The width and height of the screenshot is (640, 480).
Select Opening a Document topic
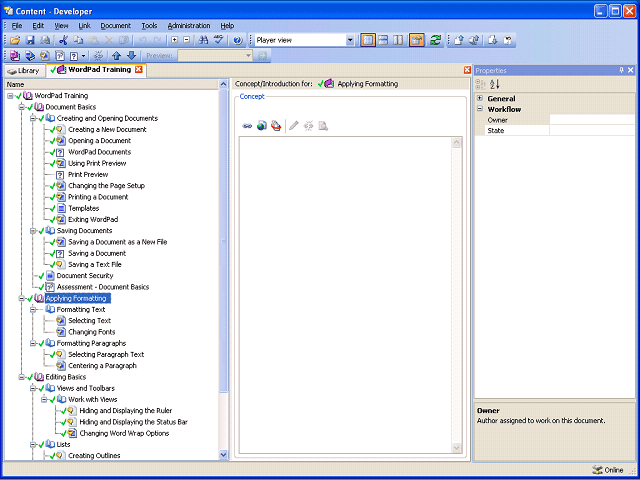[x=99, y=141]
